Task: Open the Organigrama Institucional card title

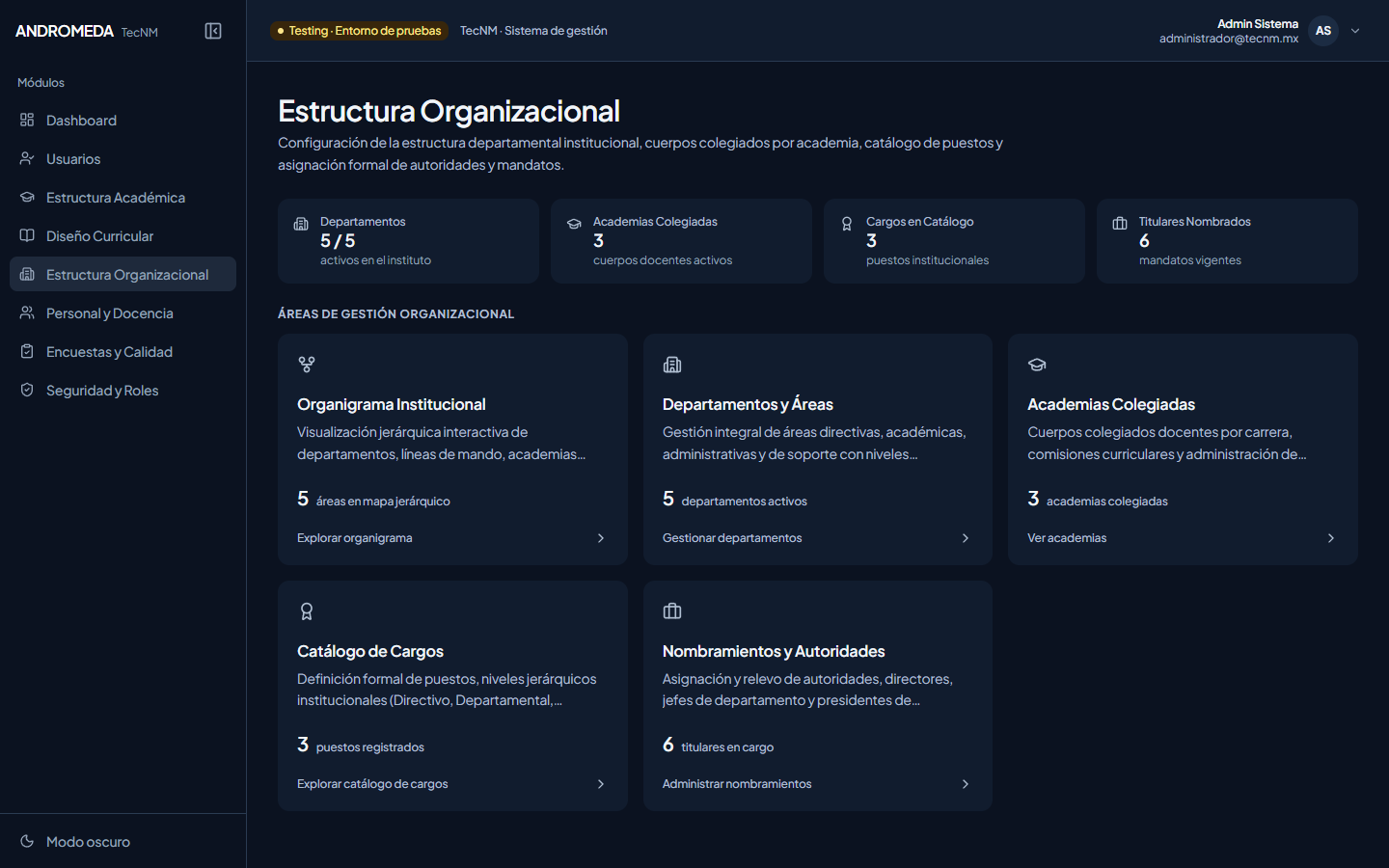Action: tap(391, 404)
